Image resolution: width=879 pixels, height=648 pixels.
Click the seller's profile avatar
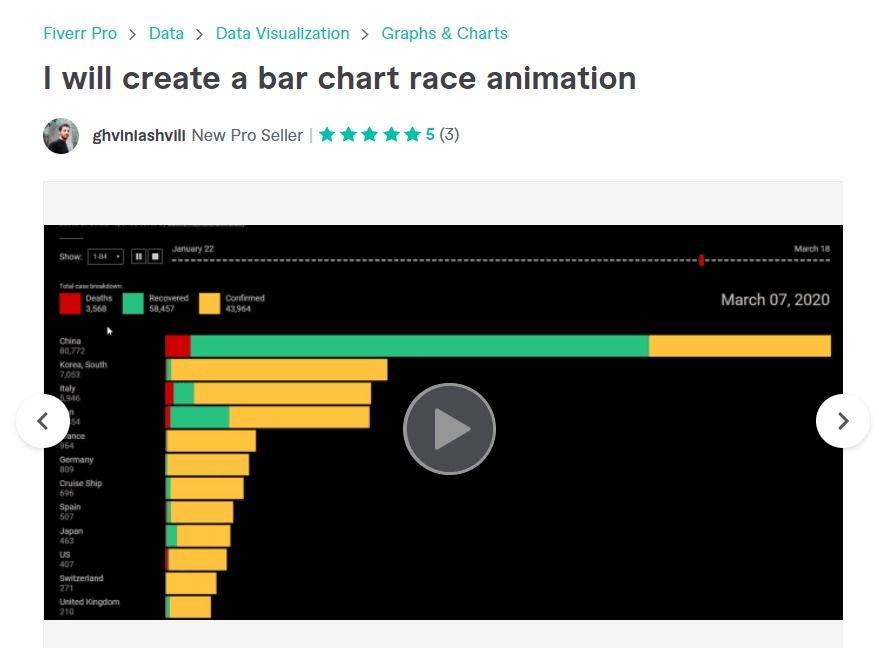61,136
